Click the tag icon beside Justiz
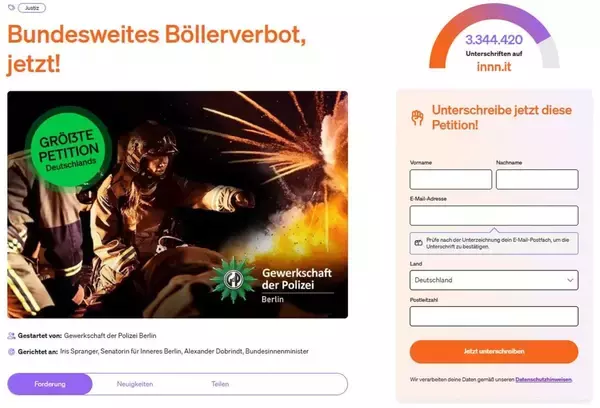This screenshot has width=600, height=408. (11, 7)
